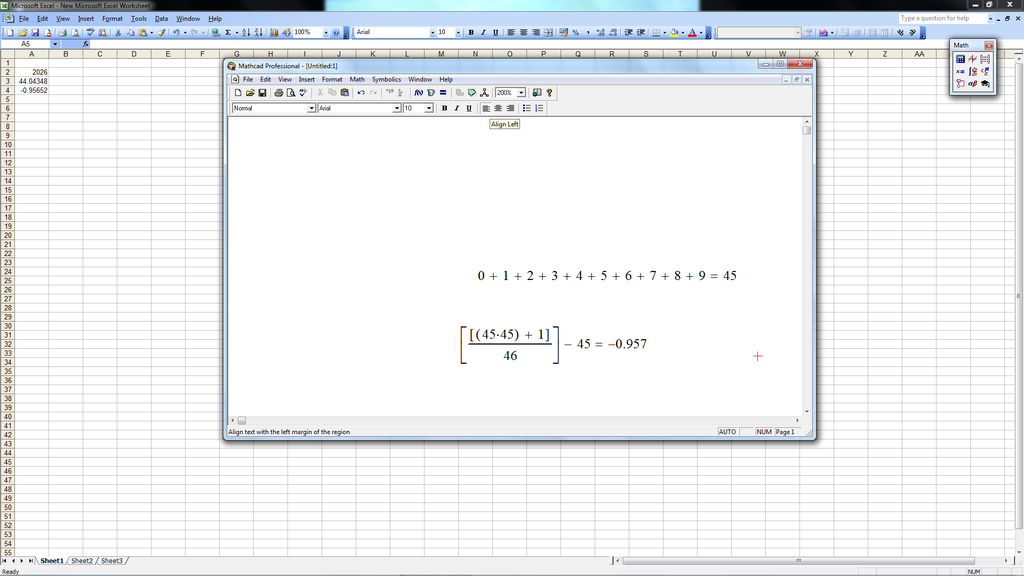The image size is (1024, 576).
Task: Click the Align Left button in Mathcad
Action: (x=486, y=108)
